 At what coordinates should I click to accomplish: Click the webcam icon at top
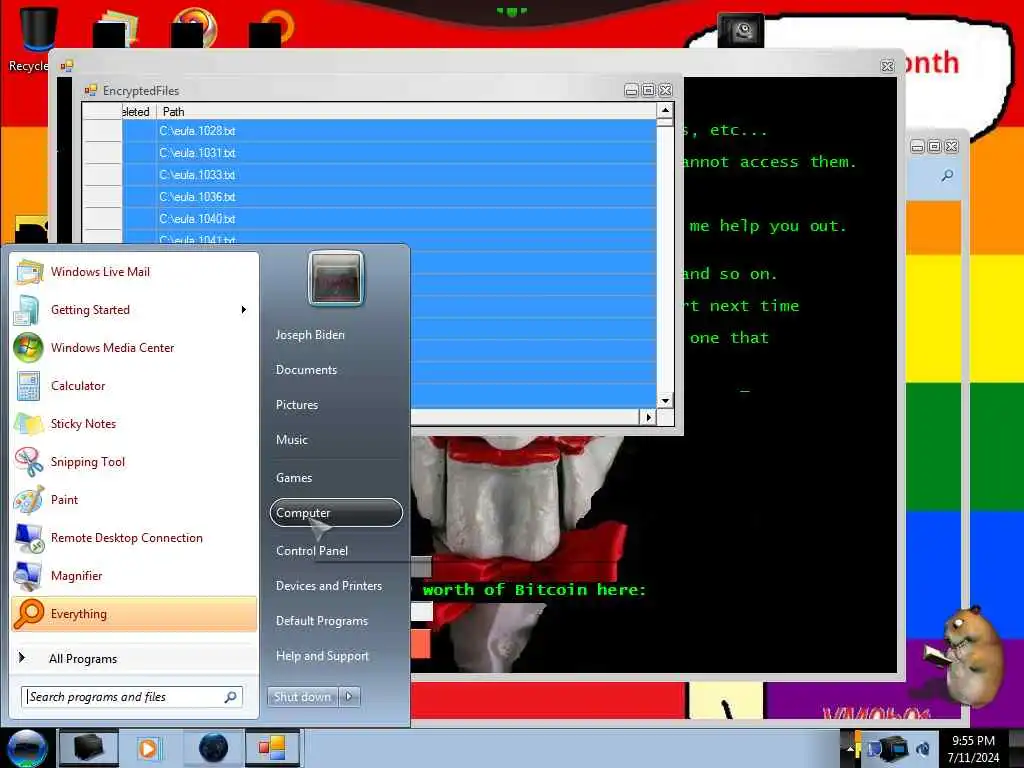[741, 30]
